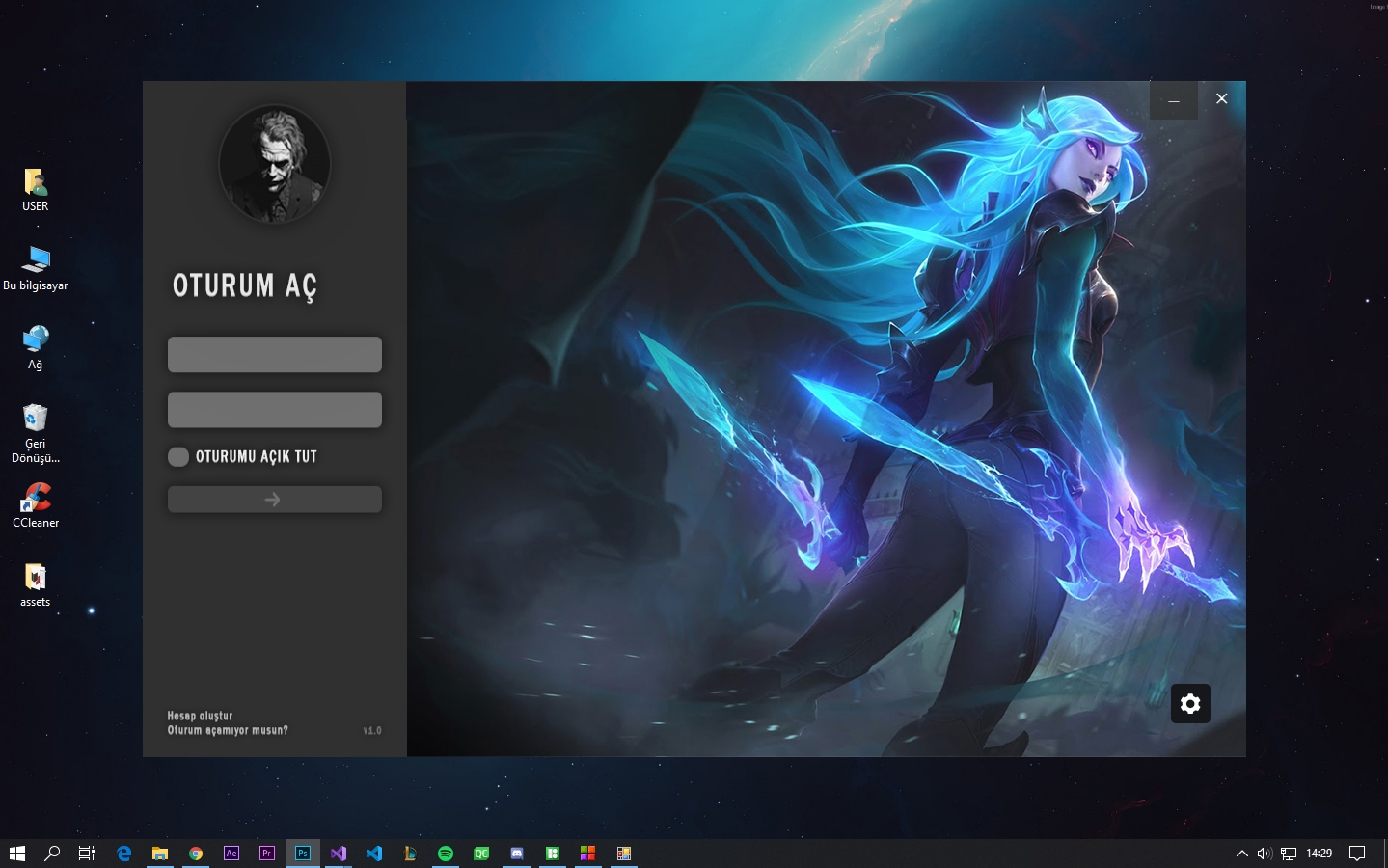Open the Hesap oluştur link
This screenshot has height=868, width=1388.
tap(200, 716)
